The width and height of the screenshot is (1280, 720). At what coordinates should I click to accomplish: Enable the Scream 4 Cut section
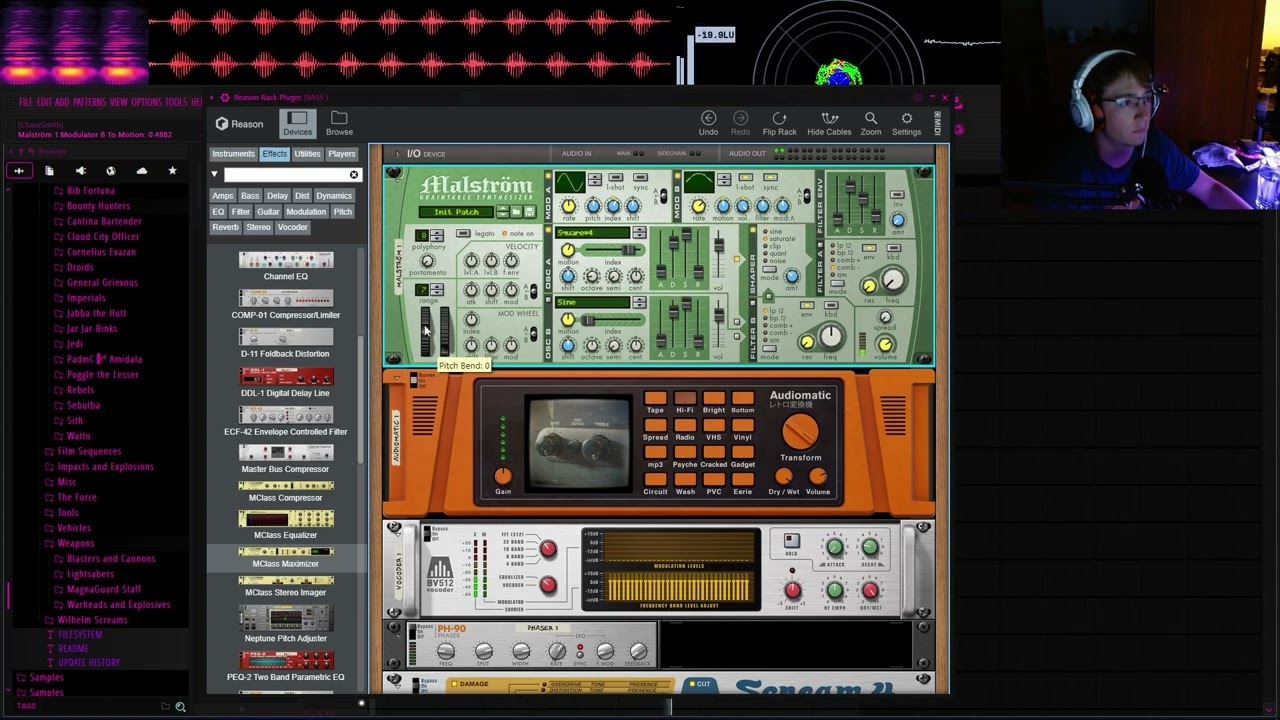[690, 684]
